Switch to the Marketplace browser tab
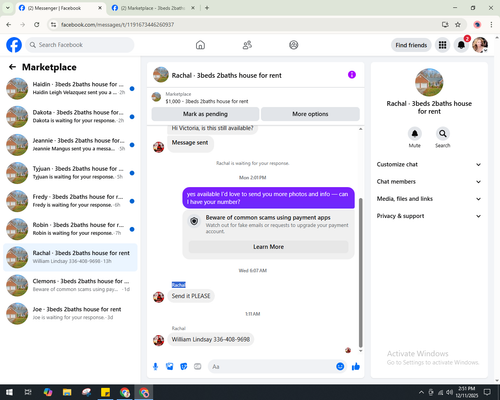 [153, 8]
